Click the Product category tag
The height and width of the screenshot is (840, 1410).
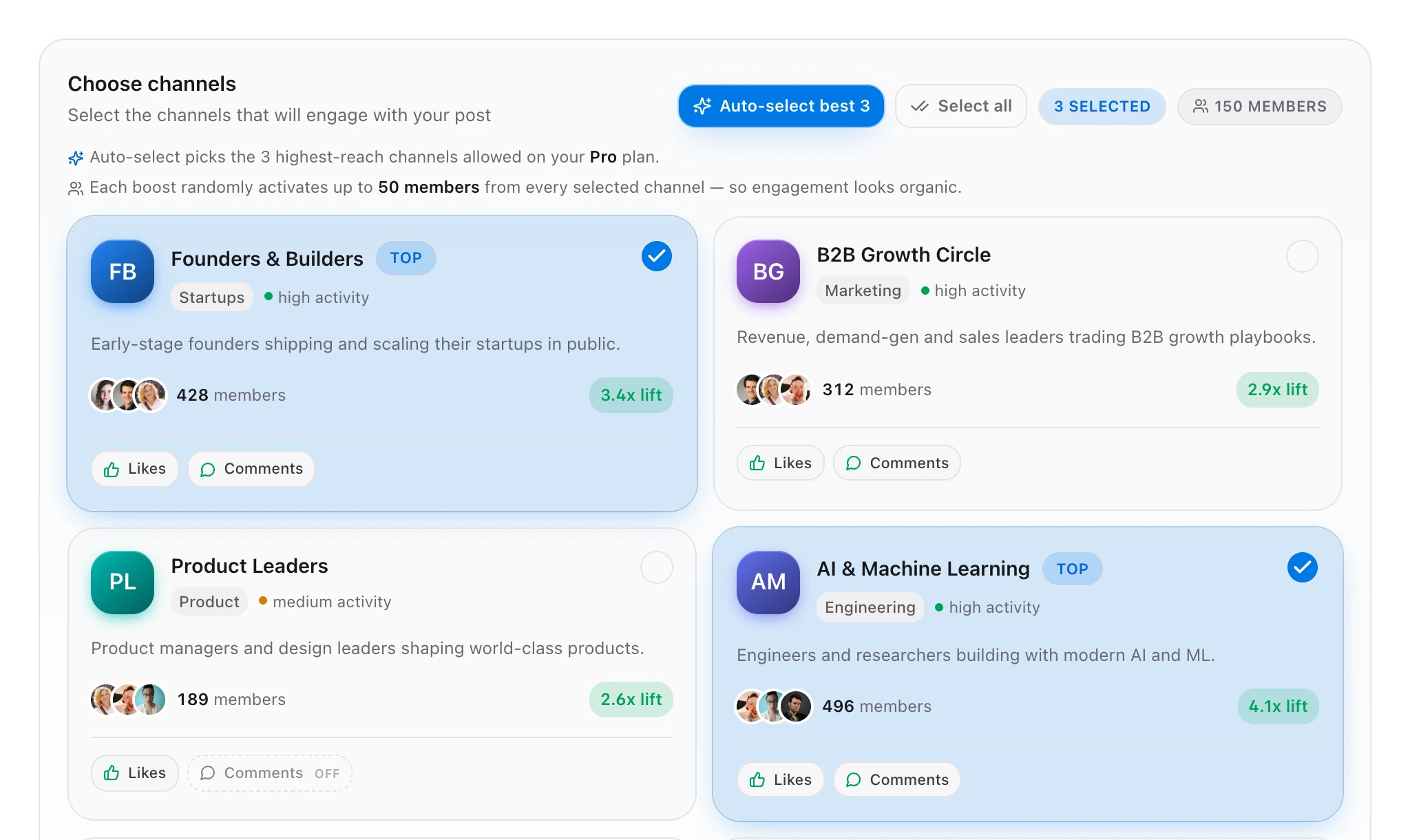coord(209,602)
